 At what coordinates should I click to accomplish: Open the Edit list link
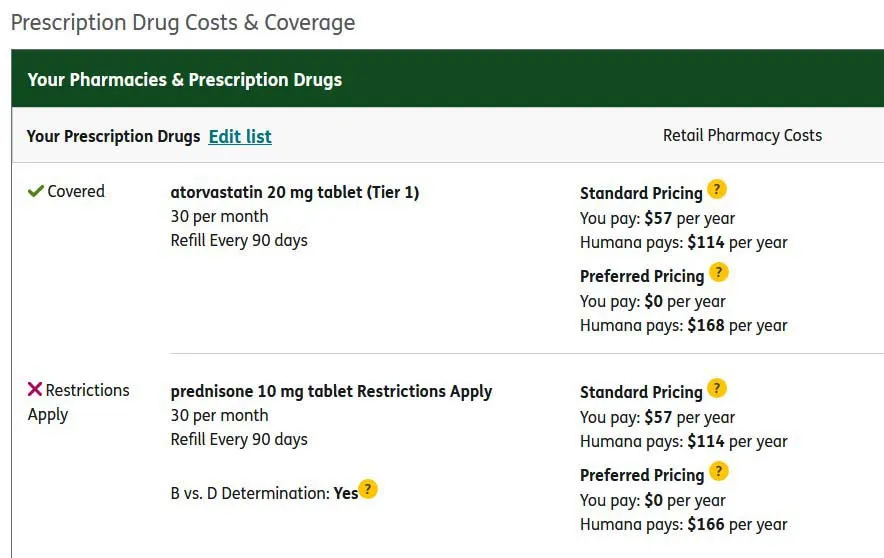pyautogui.click(x=240, y=136)
